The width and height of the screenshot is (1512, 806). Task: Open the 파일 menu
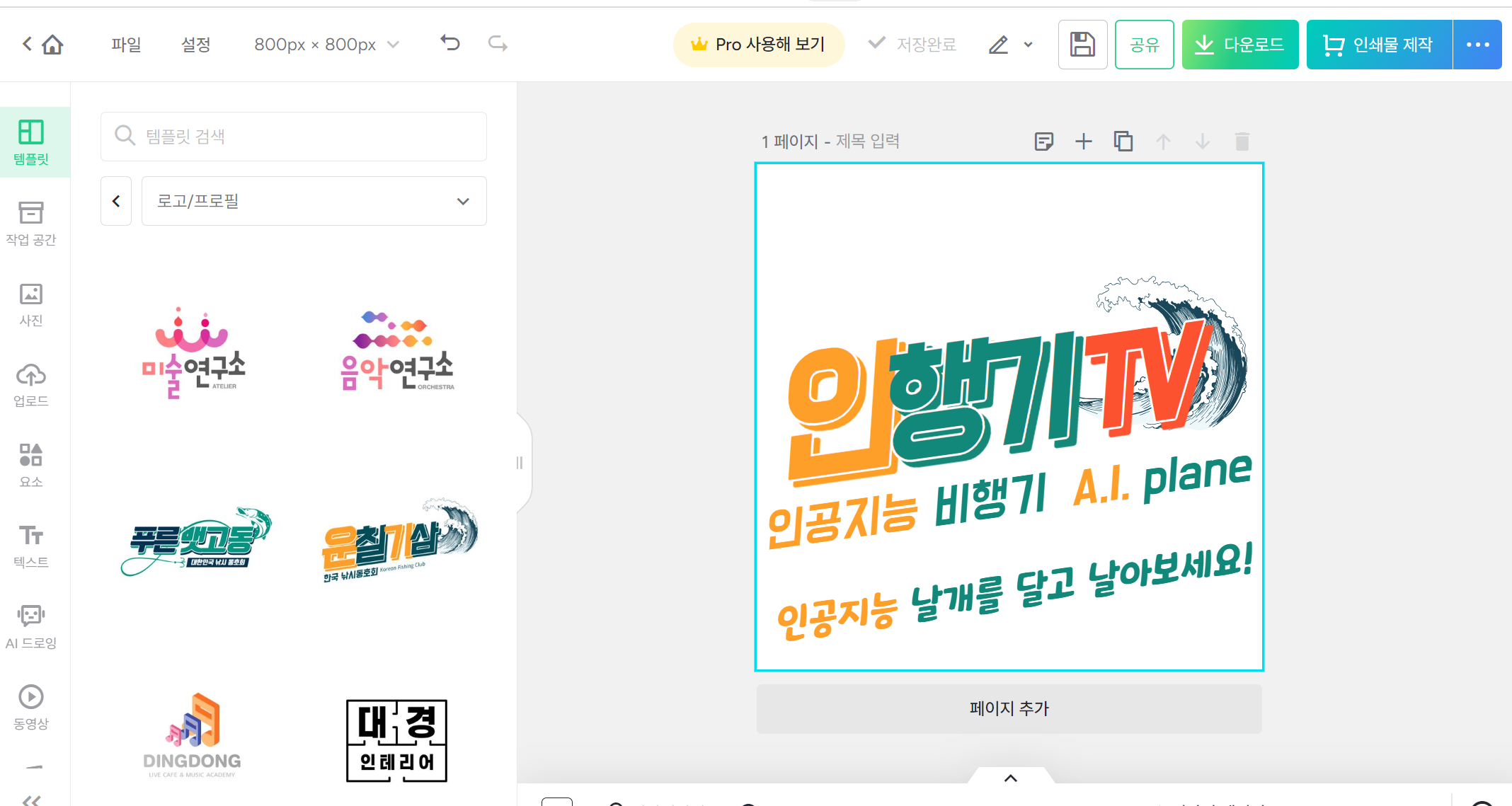[126, 45]
